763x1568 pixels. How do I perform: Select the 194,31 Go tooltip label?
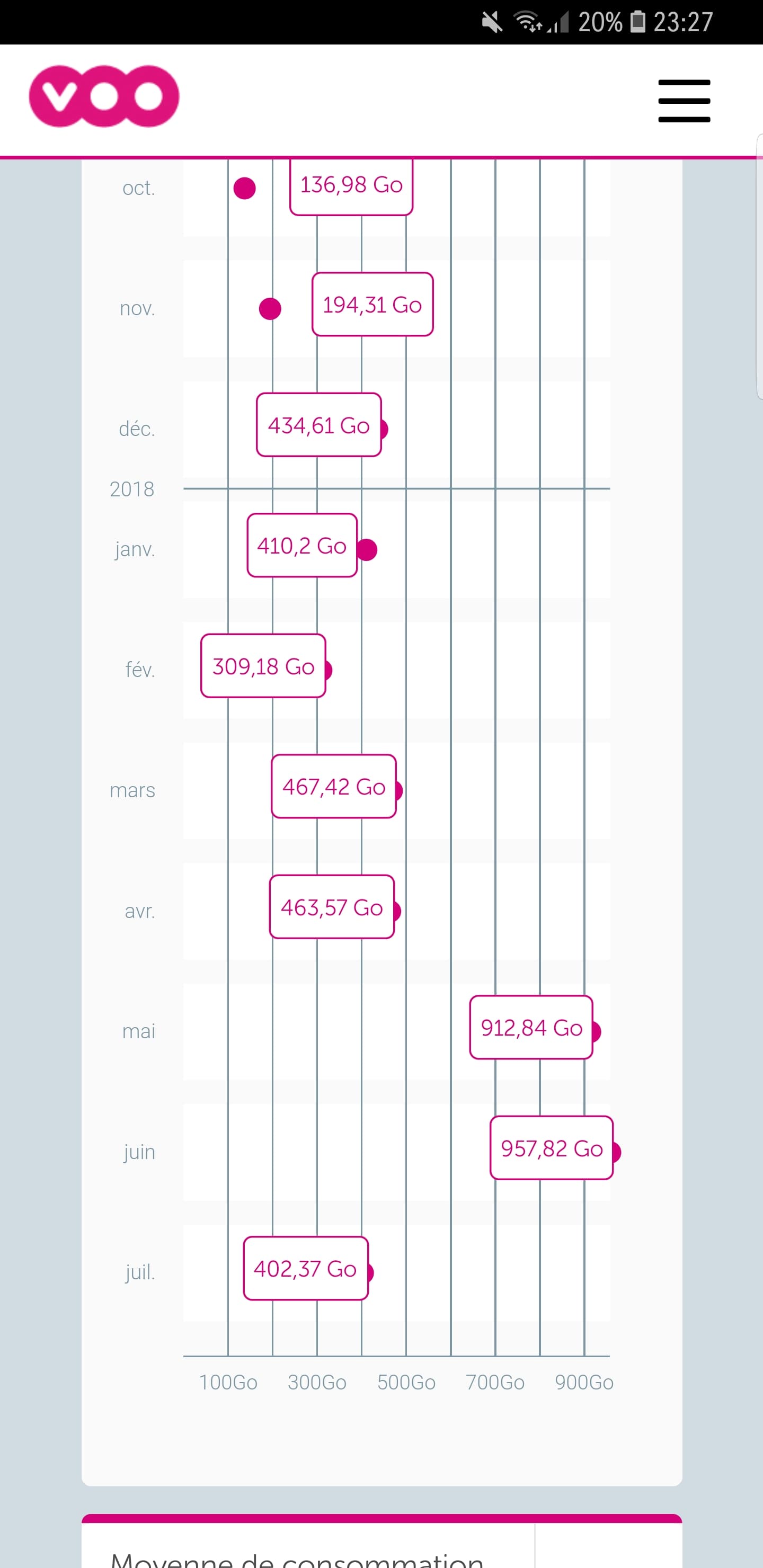372,305
